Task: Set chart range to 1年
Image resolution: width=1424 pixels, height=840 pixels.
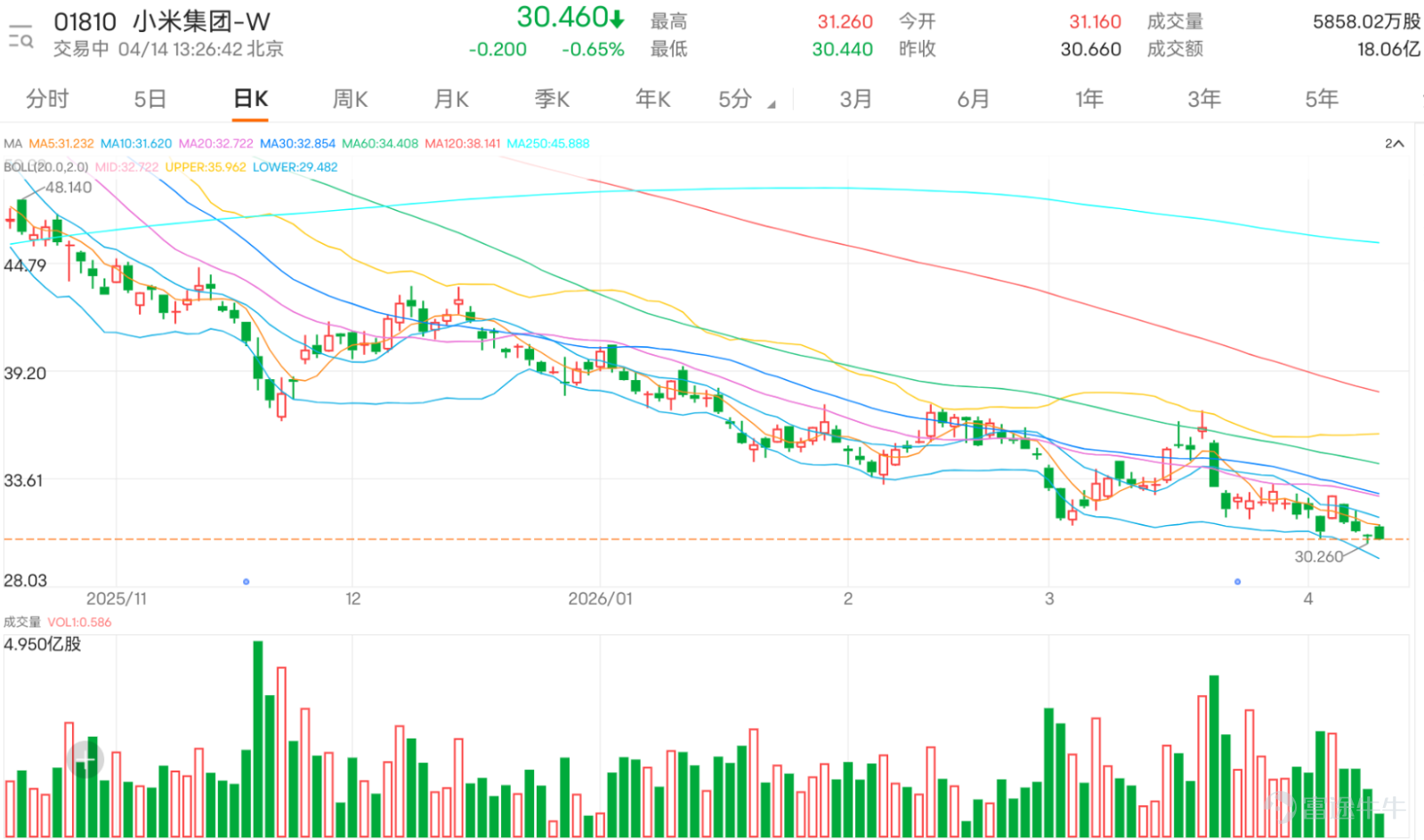Action: [x=1088, y=99]
